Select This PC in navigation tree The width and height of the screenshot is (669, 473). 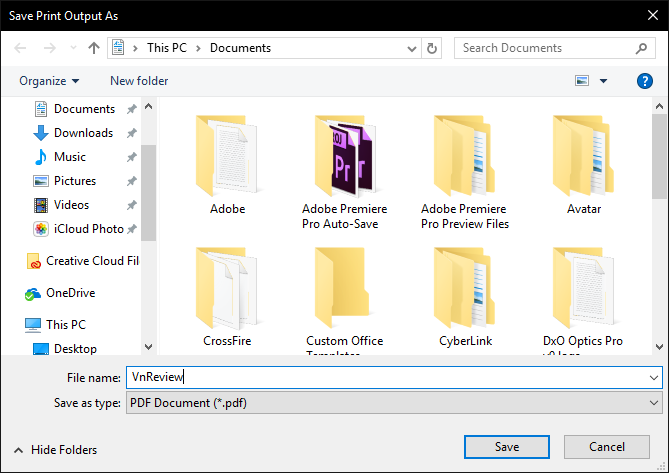(66, 325)
